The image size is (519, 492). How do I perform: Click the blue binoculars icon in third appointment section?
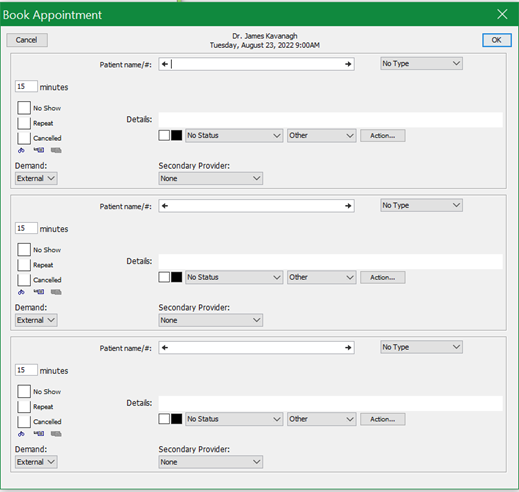[21, 434]
